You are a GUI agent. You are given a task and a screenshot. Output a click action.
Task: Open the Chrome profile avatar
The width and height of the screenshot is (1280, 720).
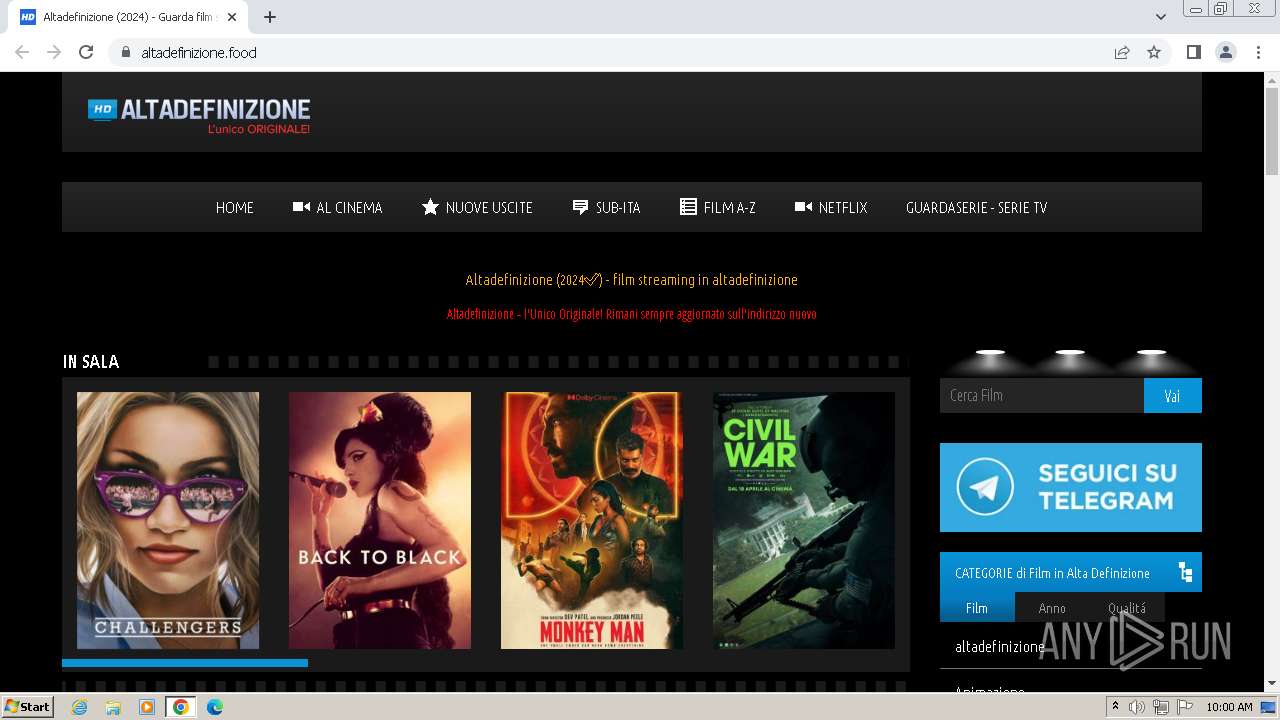[1226, 52]
